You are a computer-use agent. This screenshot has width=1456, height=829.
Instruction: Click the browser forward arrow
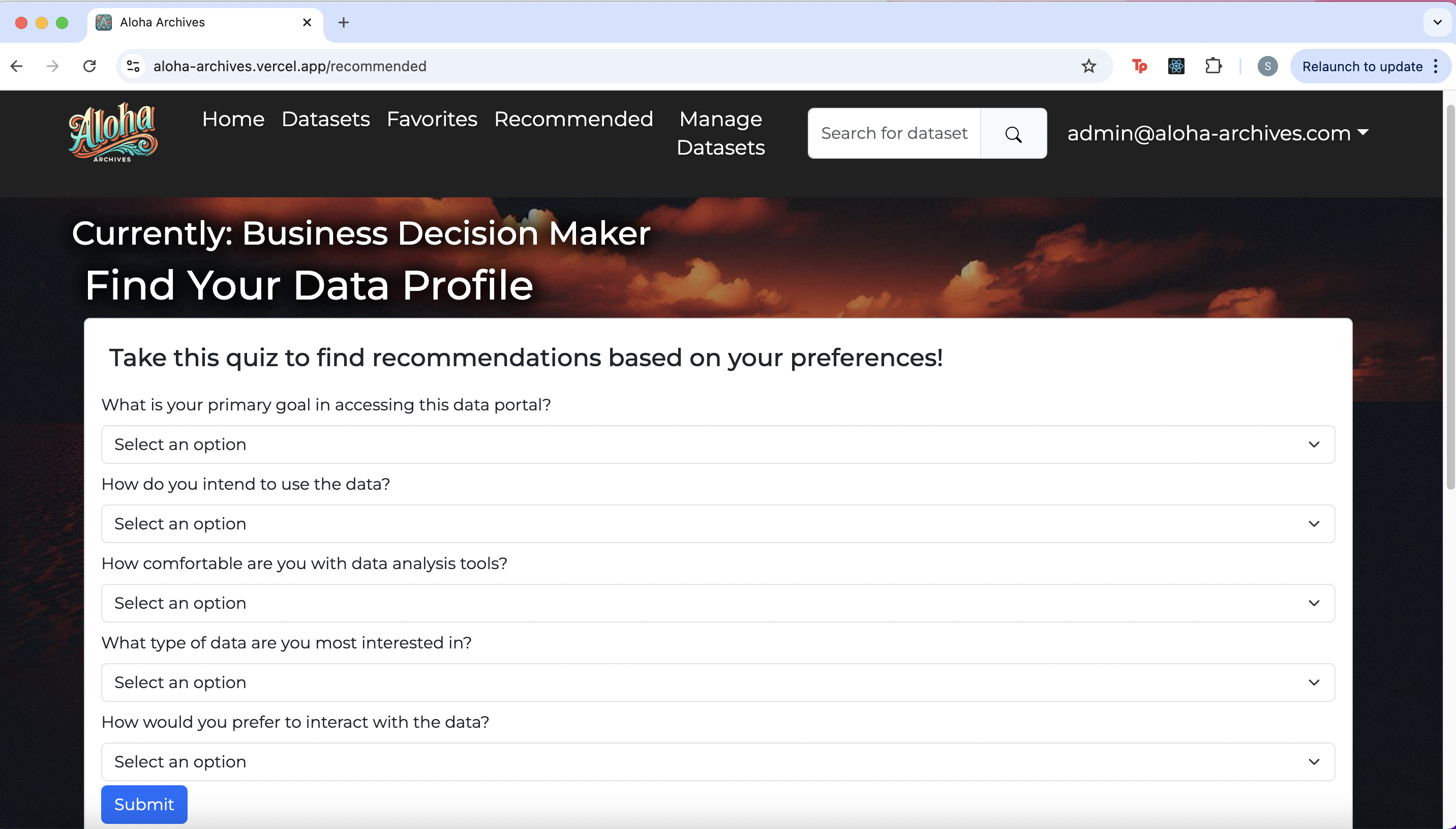click(x=52, y=66)
